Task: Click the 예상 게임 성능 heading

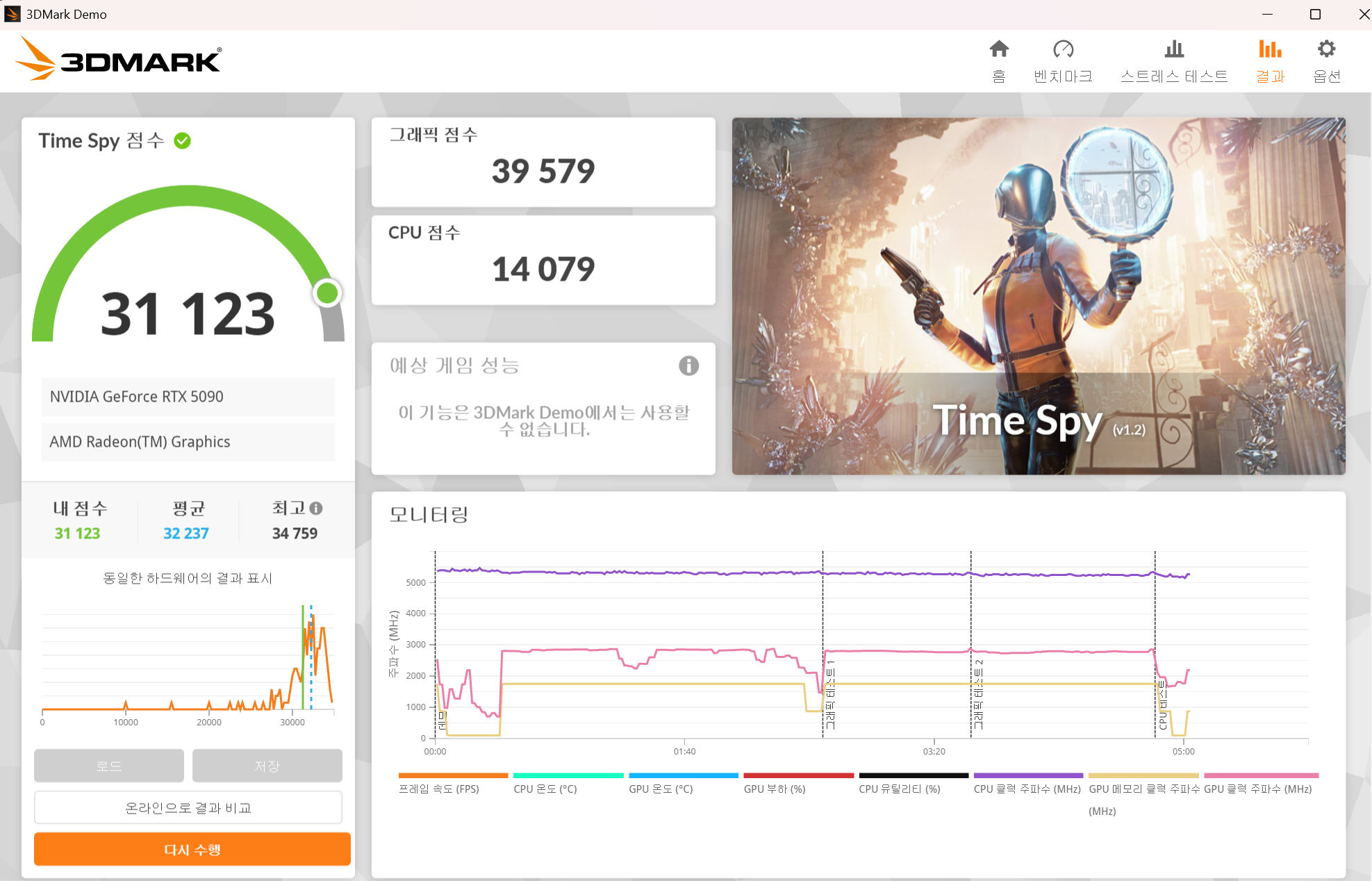Action: 455,365
